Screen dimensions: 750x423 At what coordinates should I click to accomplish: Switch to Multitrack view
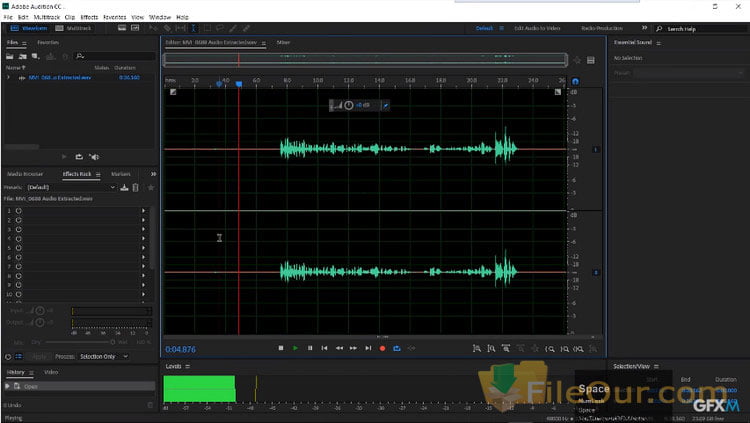point(75,29)
